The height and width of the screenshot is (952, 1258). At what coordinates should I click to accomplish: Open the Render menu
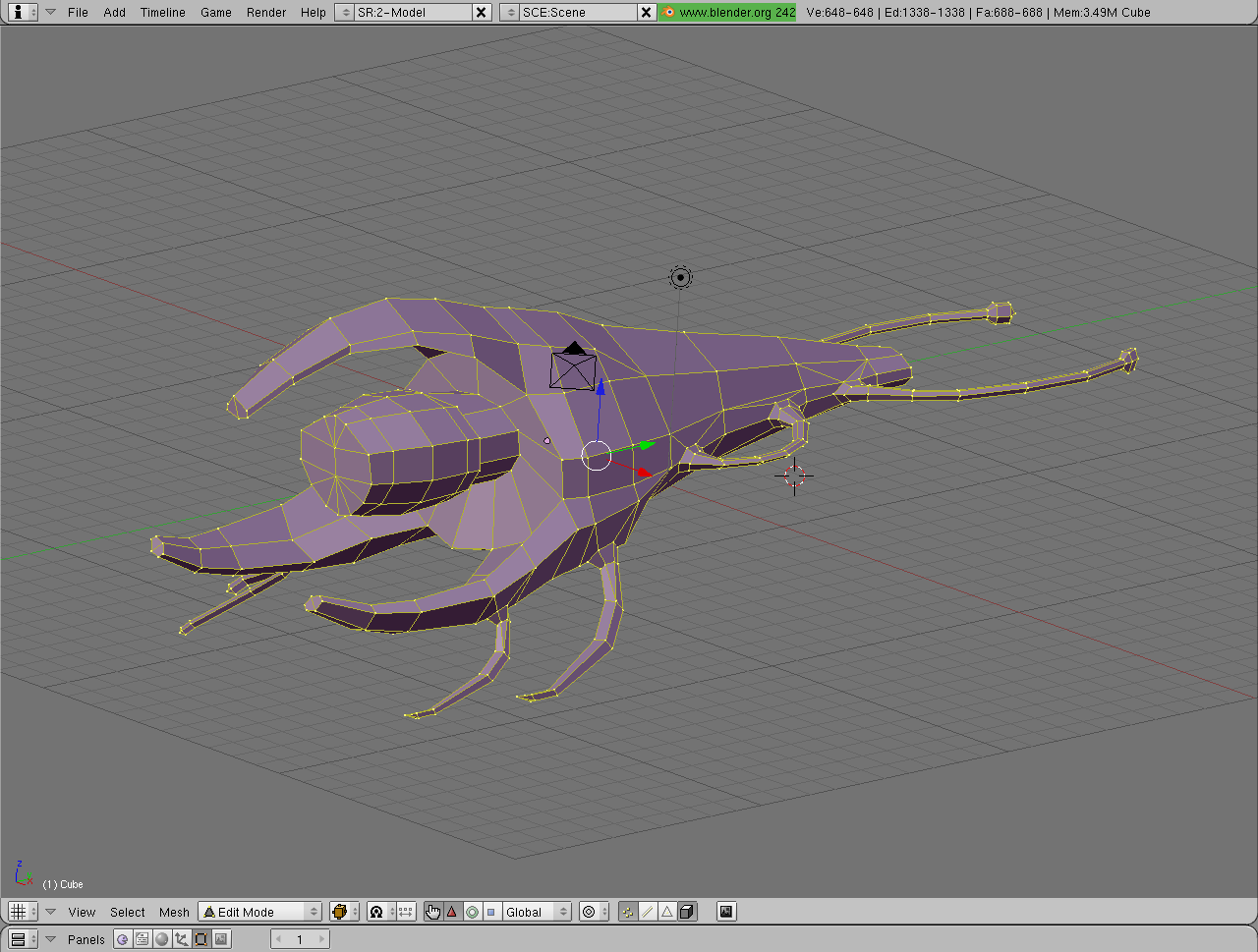[x=266, y=13]
